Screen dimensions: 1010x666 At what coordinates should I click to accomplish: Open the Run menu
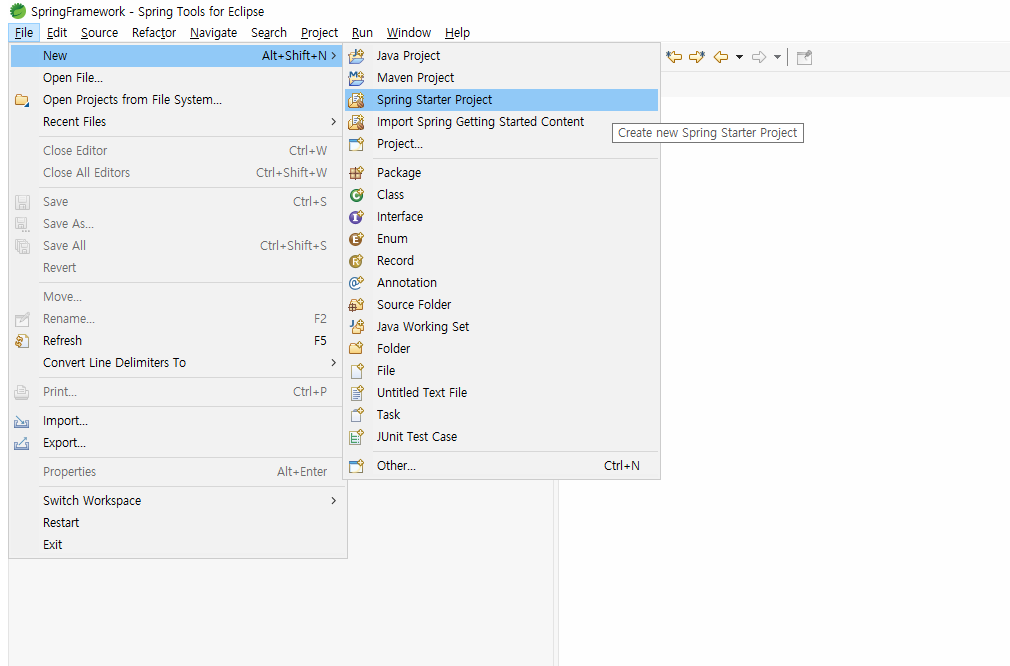pyautogui.click(x=362, y=33)
